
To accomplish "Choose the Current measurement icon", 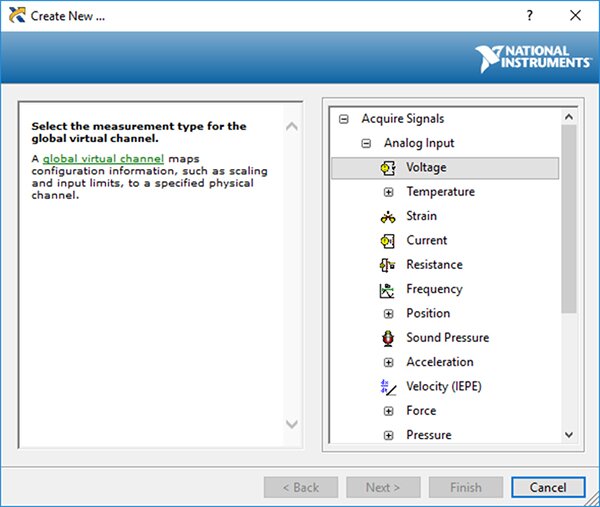I will (x=388, y=241).
